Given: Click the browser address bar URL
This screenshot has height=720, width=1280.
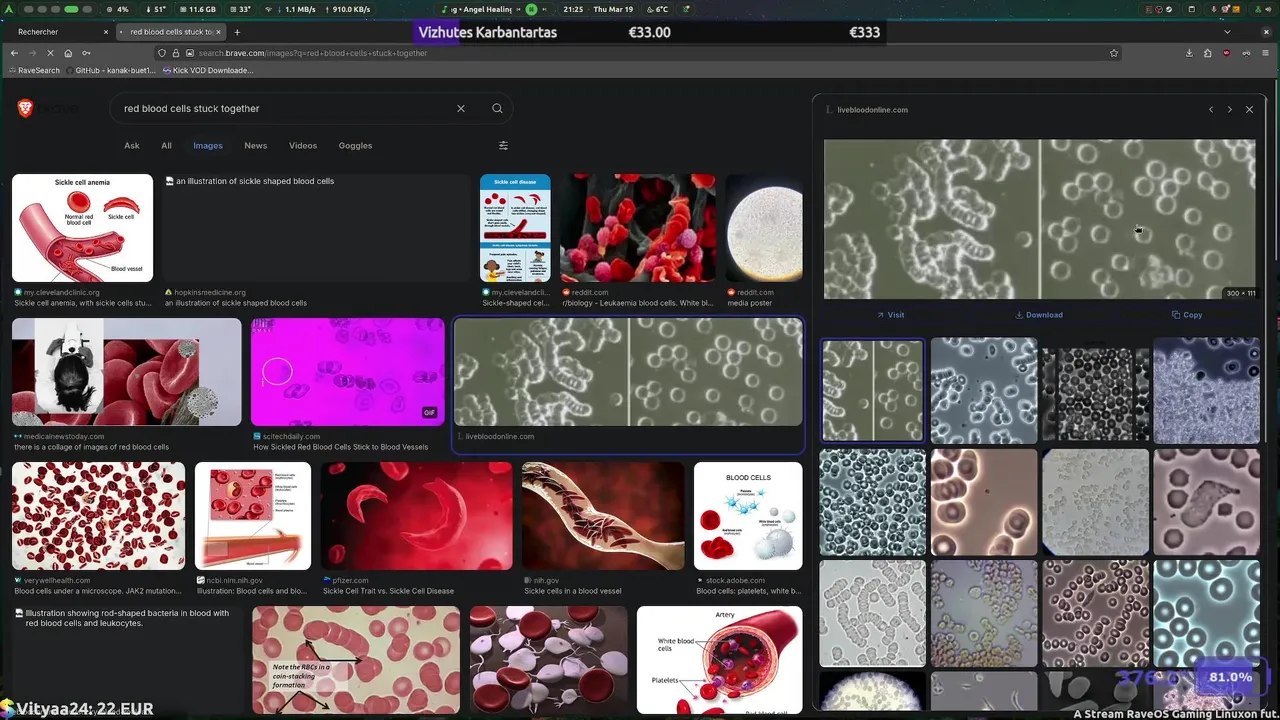Looking at the screenshot, I should (640, 53).
